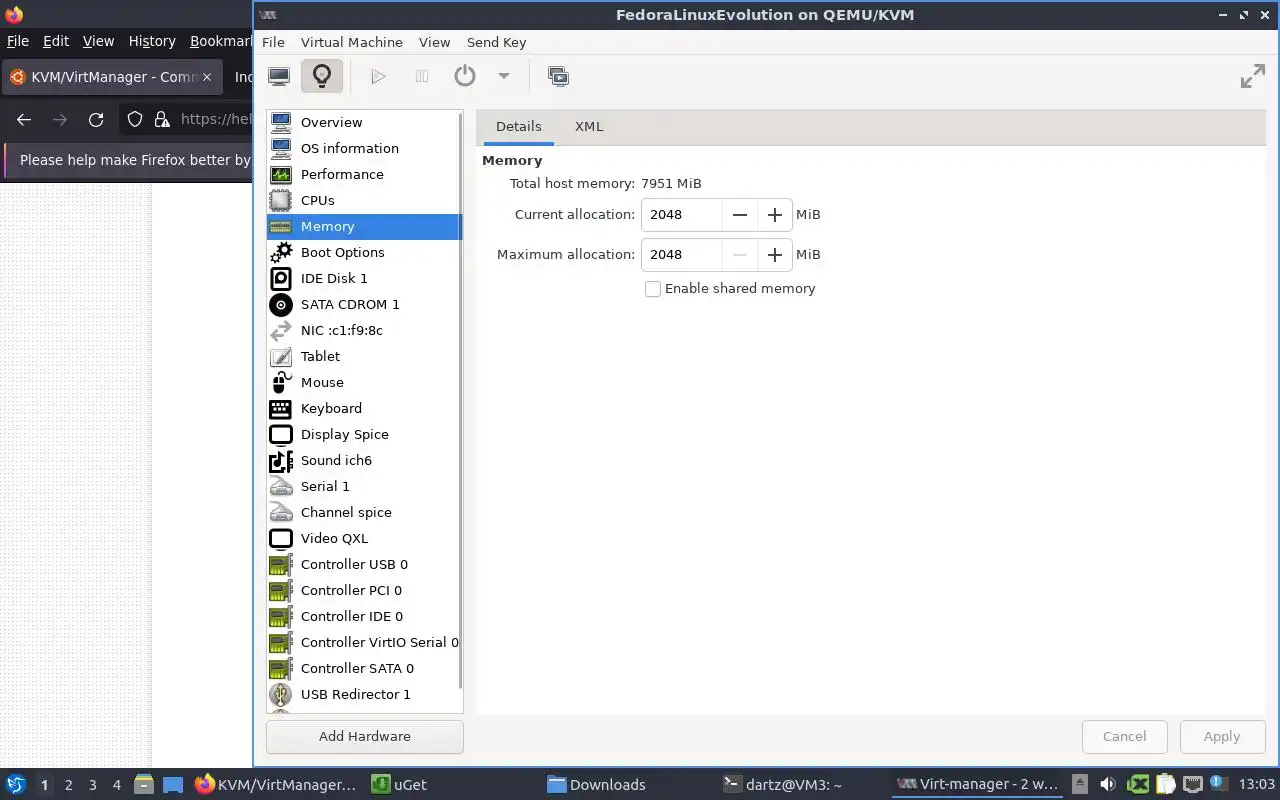The height and width of the screenshot is (800, 1280).
Task: Select IDE Disk 1
Action: click(364, 278)
